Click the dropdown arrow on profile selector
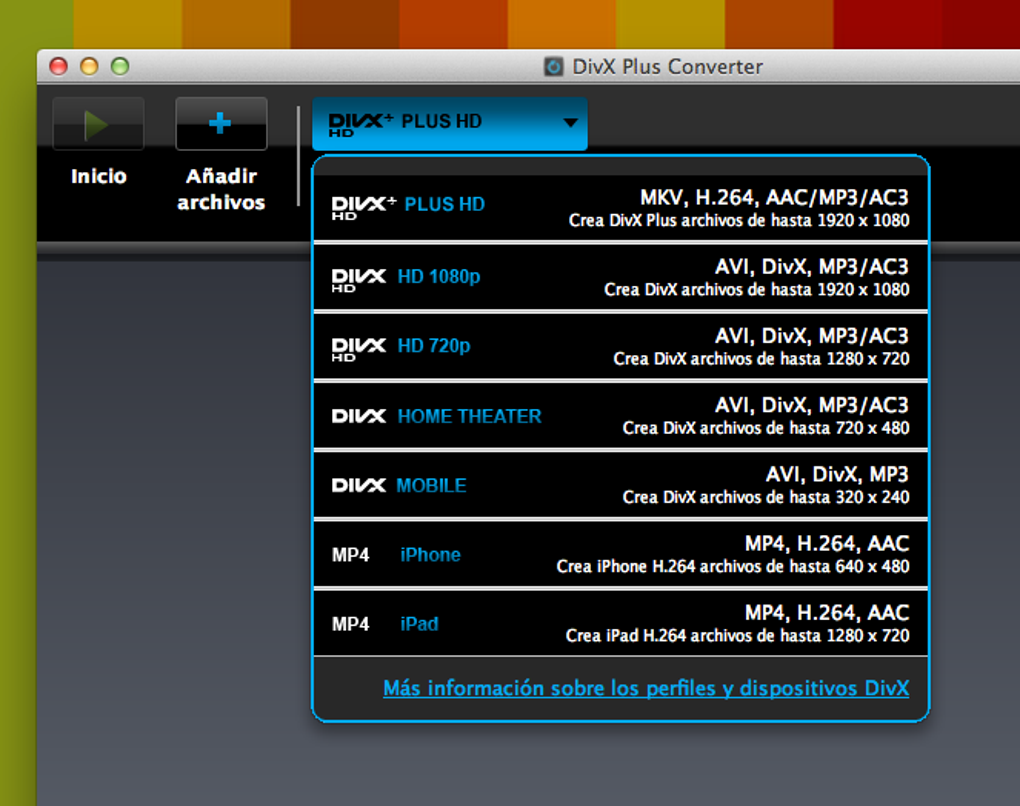Screen dimensions: 1020x806 point(570,122)
